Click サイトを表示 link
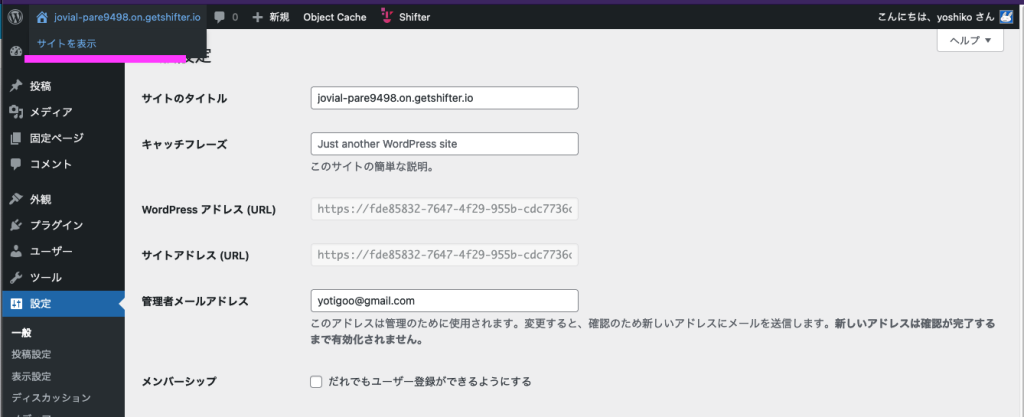Image resolution: width=1024 pixels, height=417 pixels. pyautogui.click(x=67, y=44)
